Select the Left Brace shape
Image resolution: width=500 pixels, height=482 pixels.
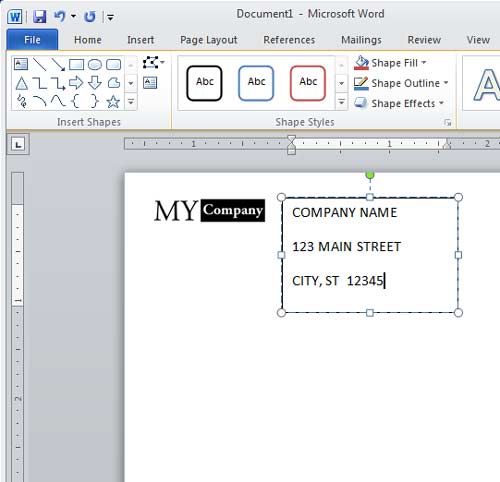(x=76, y=101)
